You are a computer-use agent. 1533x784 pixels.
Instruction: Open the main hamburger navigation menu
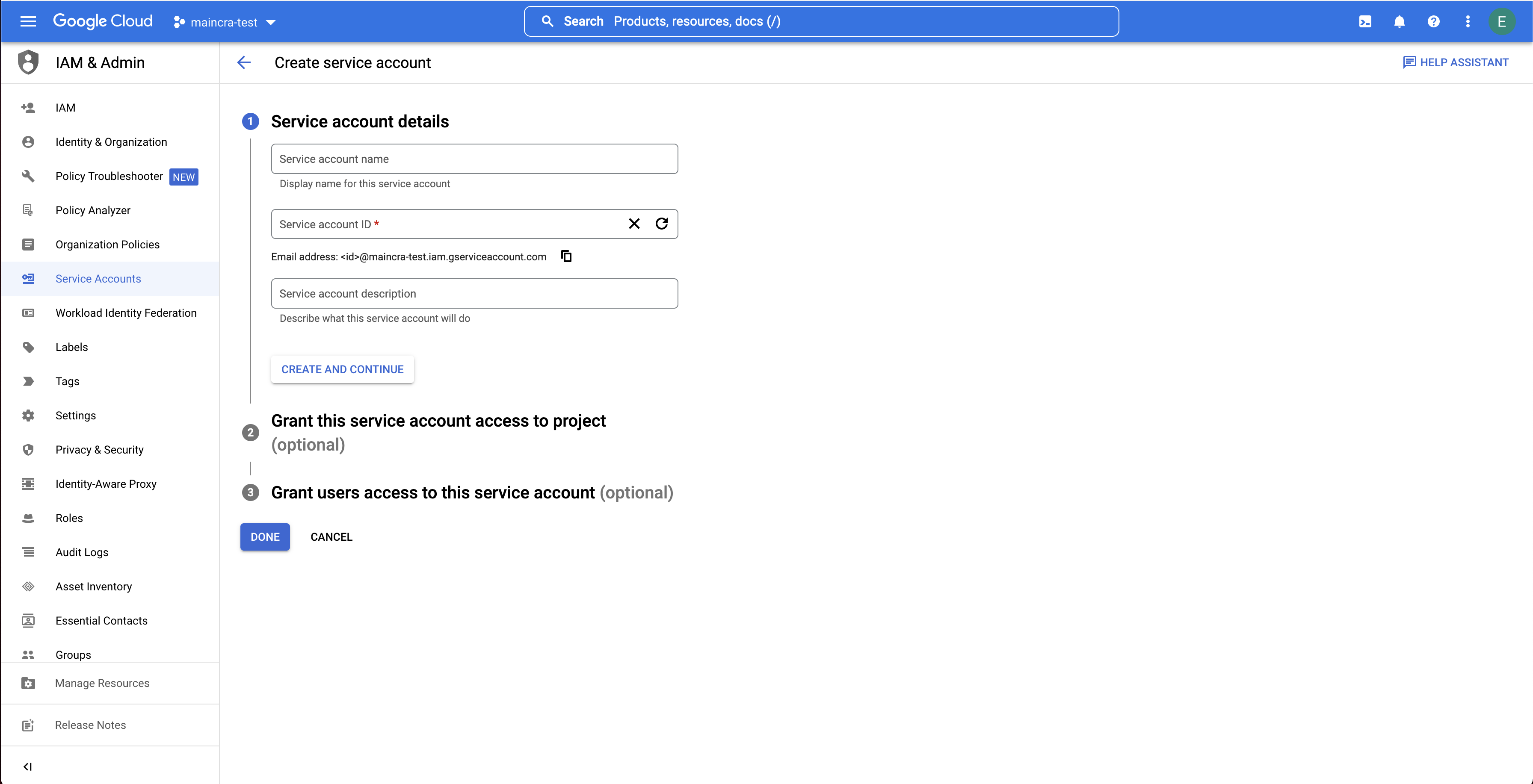click(x=28, y=21)
